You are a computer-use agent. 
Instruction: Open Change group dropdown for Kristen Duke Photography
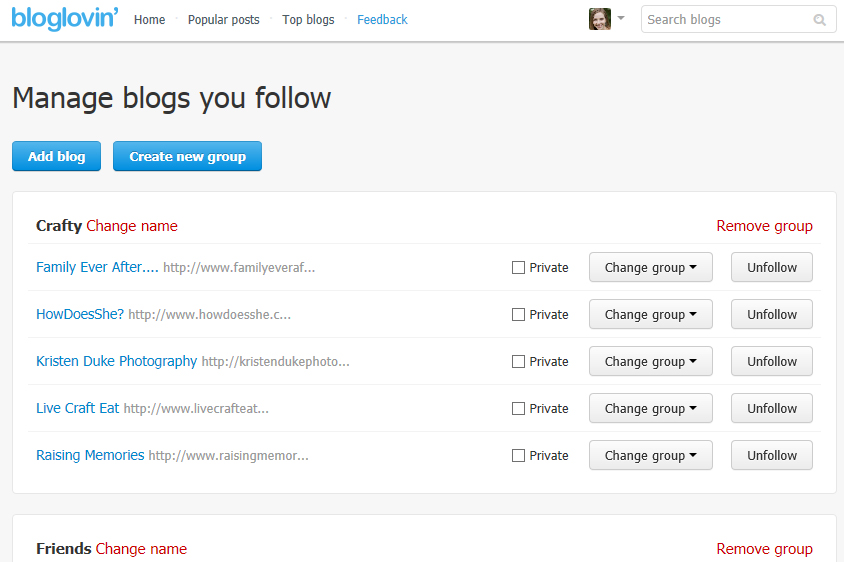tap(650, 362)
